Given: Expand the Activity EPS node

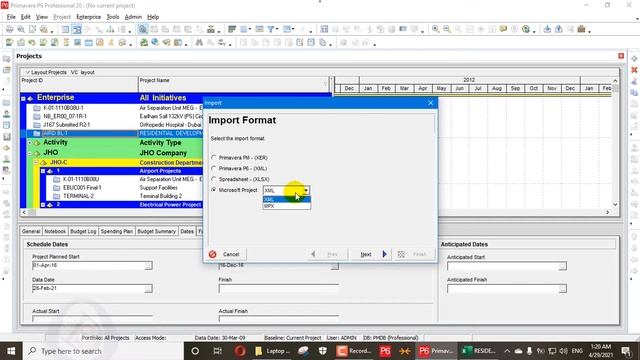Looking at the screenshot, I should (29, 143).
